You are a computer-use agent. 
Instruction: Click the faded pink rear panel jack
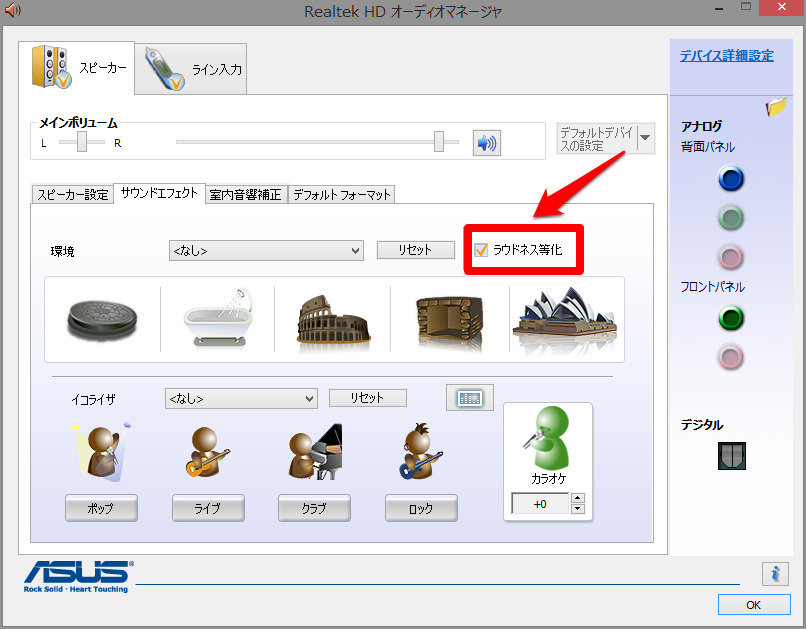point(730,257)
